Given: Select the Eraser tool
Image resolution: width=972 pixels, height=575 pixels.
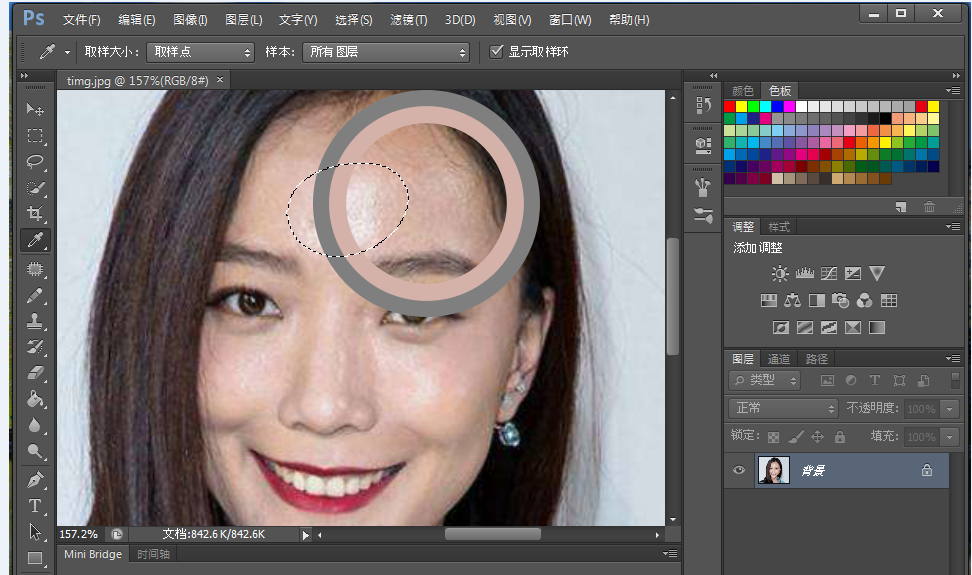Looking at the screenshot, I should 35,372.
